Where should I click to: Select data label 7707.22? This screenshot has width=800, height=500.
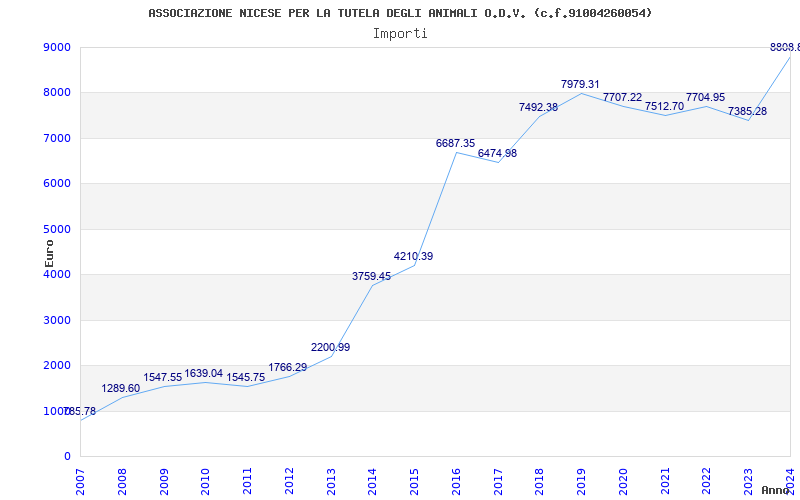pyautogui.click(x=622, y=97)
